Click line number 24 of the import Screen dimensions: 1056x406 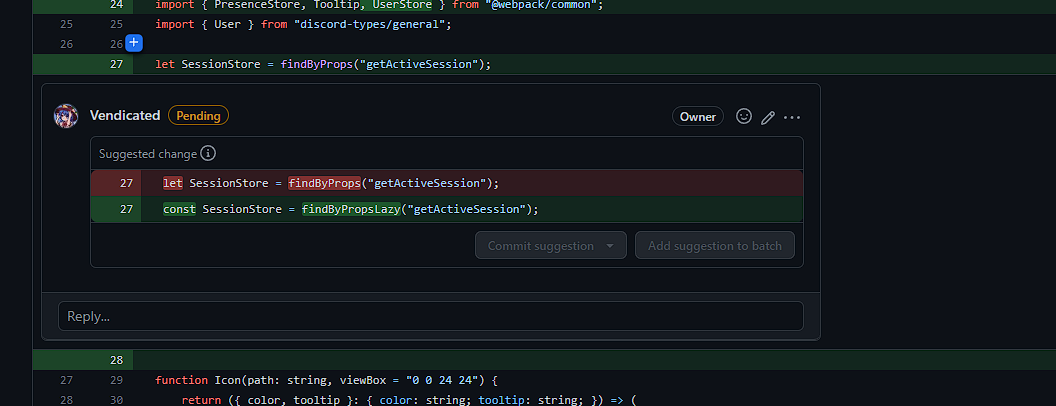tap(117, 5)
